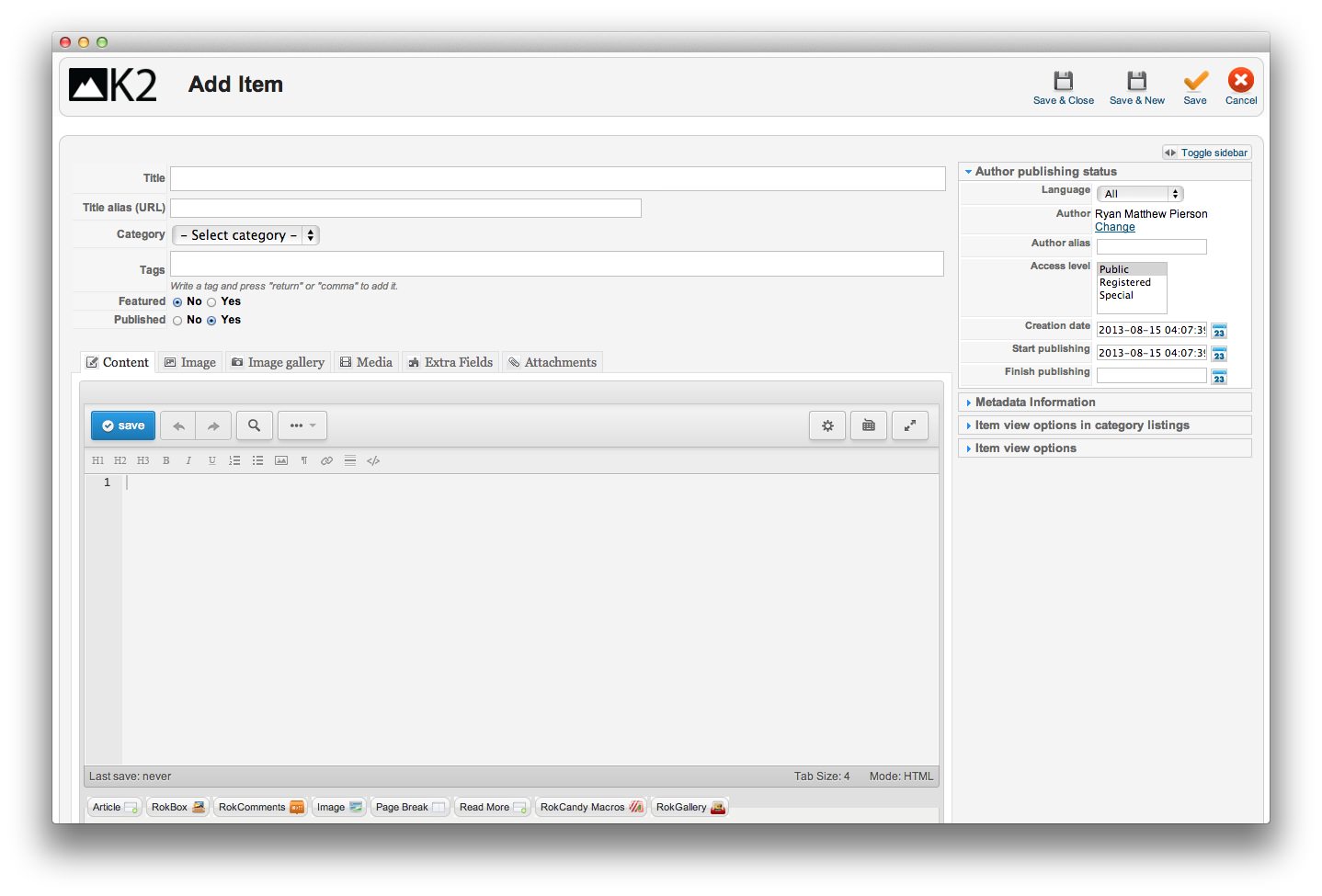The width and height of the screenshot is (1322, 896).
Task: Open the Select category dropdown
Action: pos(245,235)
